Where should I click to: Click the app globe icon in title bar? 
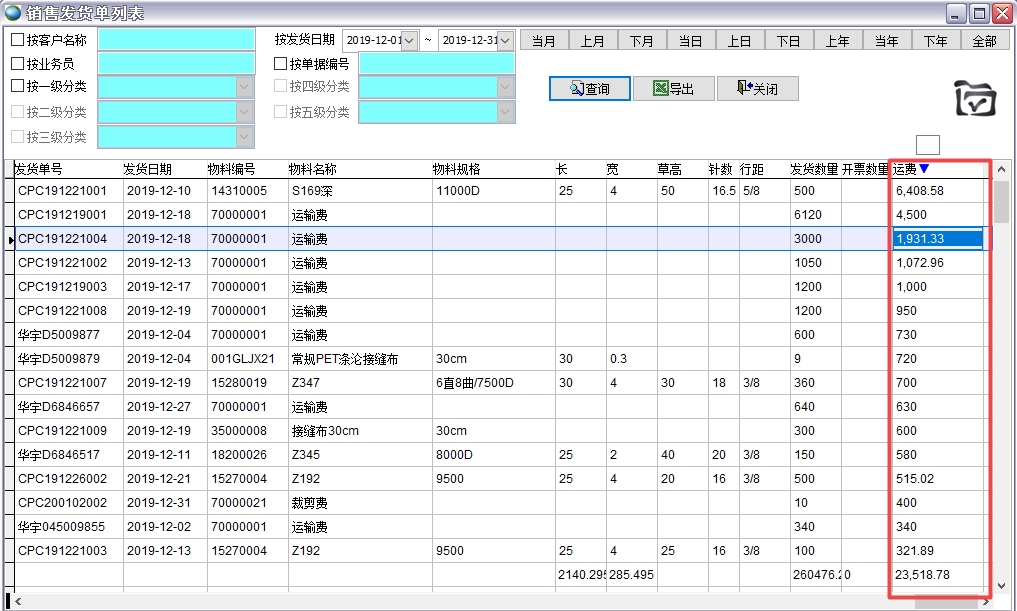tap(13, 13)
